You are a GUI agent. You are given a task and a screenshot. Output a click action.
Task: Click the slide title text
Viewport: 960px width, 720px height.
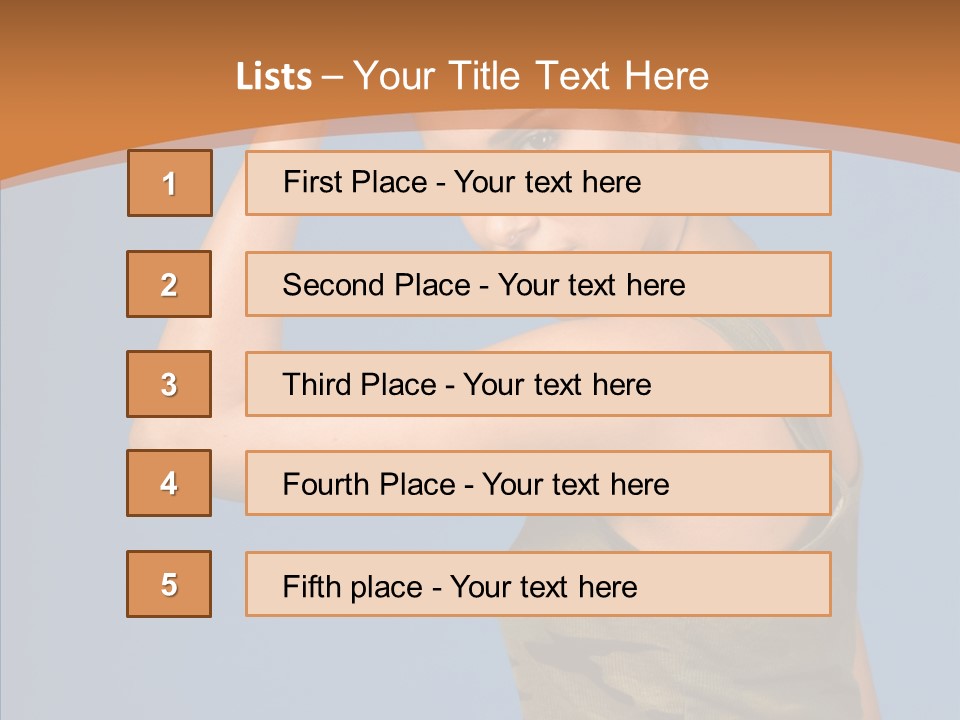pyautogui.click(x=472, y=76)
